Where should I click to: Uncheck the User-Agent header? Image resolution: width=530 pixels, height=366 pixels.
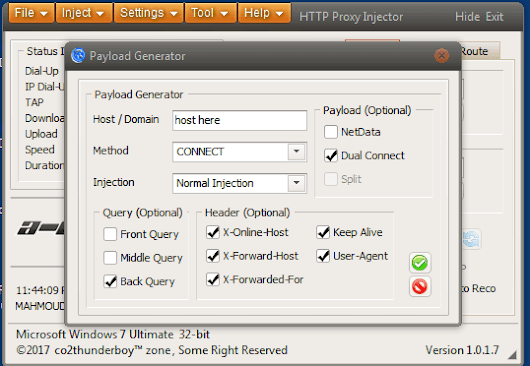pos(323,256)
